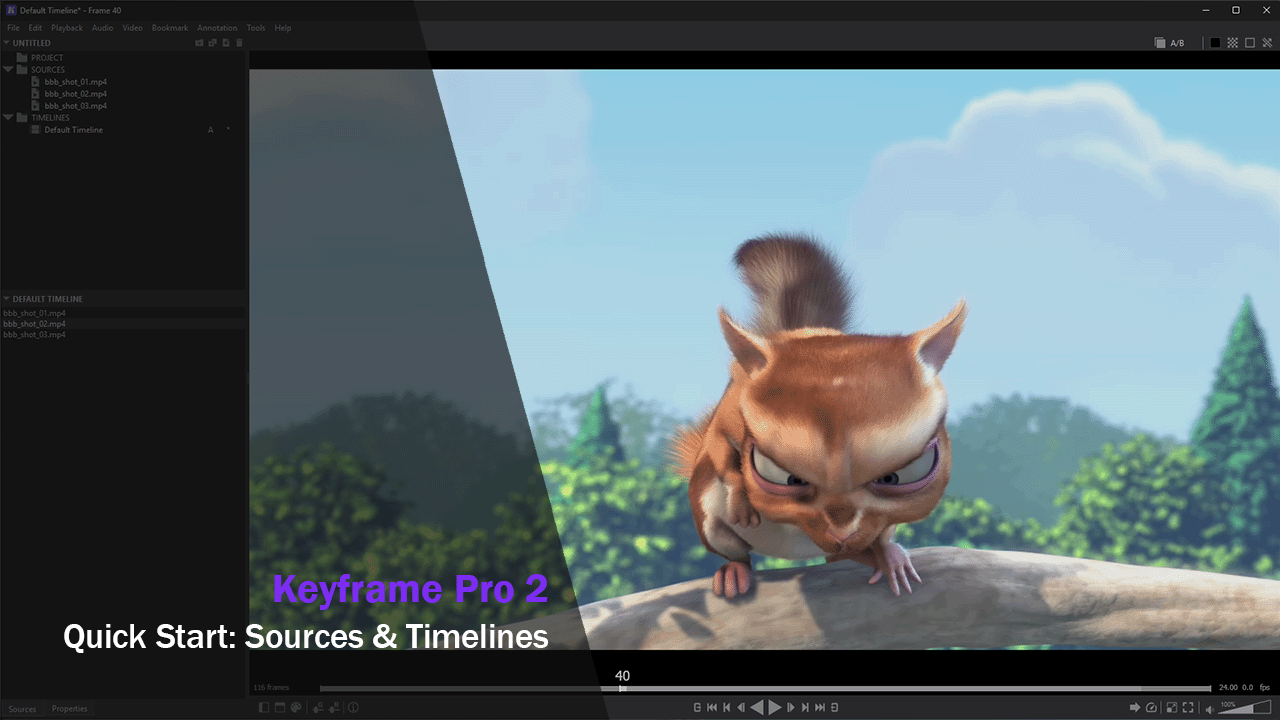The height and width of the screenshot is (720, 1280).
Task: Mute audio with the speaker icon
Action: pos(1209,708)
